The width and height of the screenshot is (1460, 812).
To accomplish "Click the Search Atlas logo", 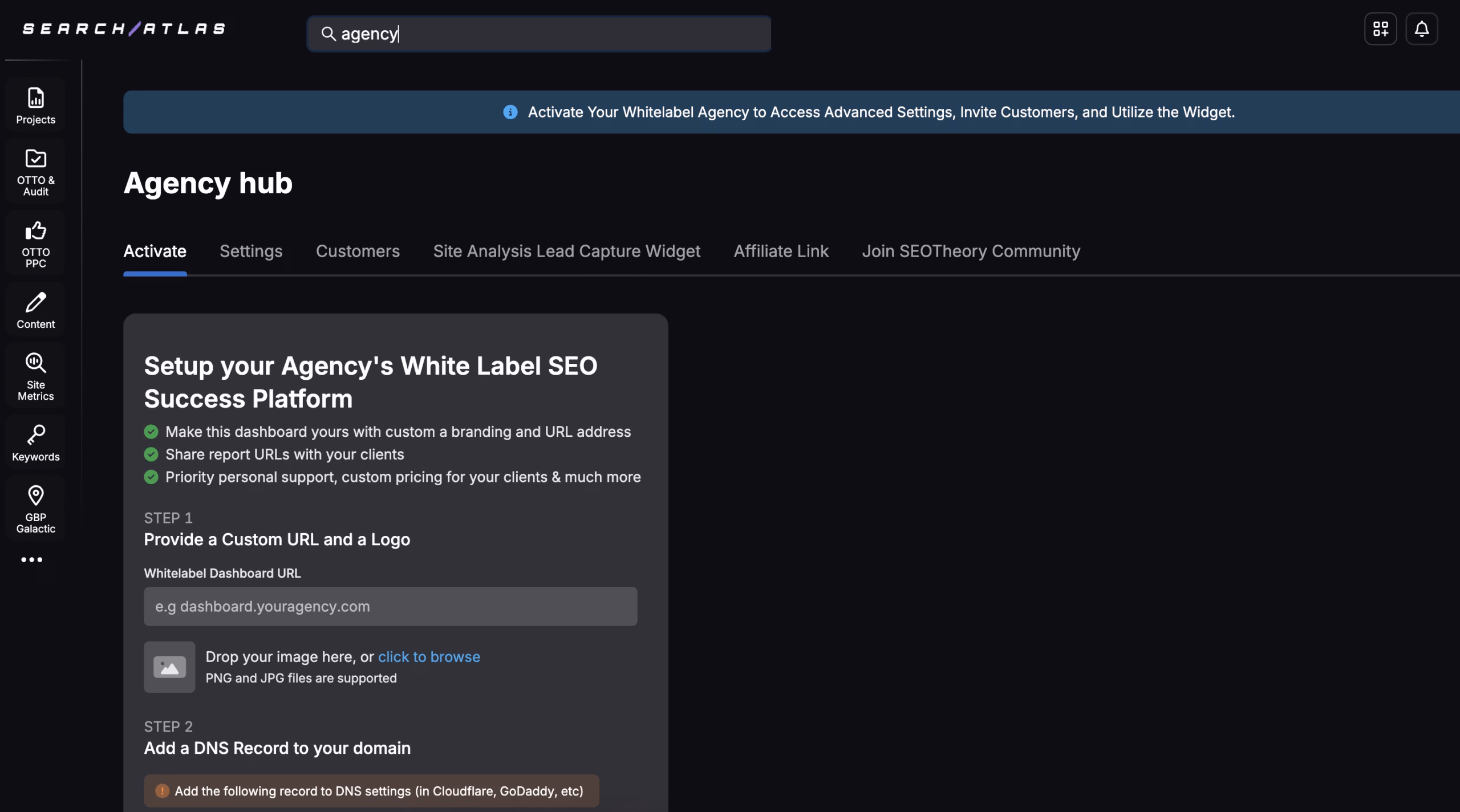I will (124, 29).
